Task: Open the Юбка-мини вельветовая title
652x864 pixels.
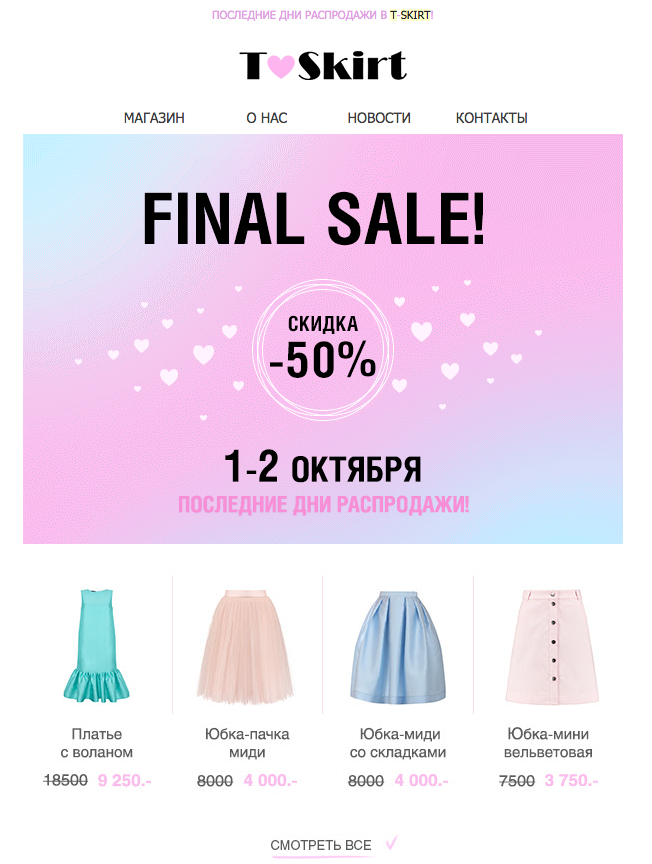Action: click(x=548, y=743)
